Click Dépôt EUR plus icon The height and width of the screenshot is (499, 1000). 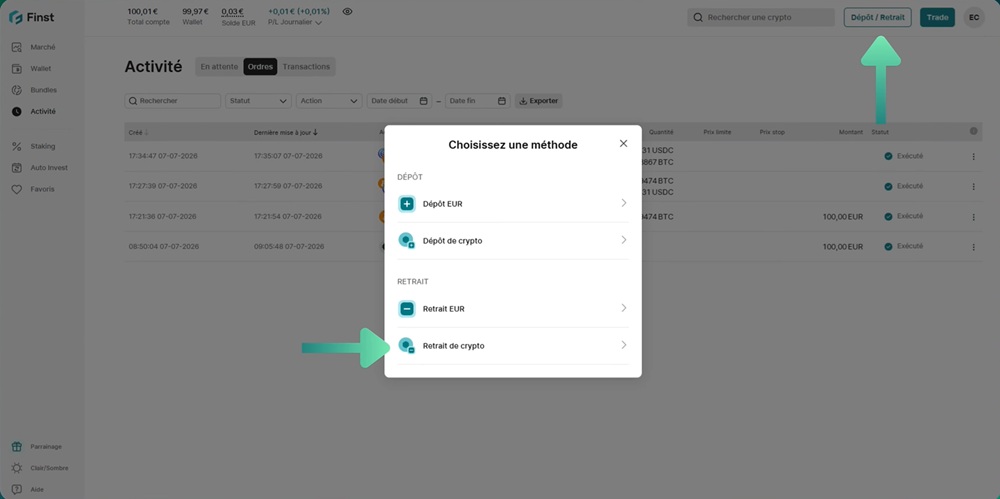(x=406, y=204)
